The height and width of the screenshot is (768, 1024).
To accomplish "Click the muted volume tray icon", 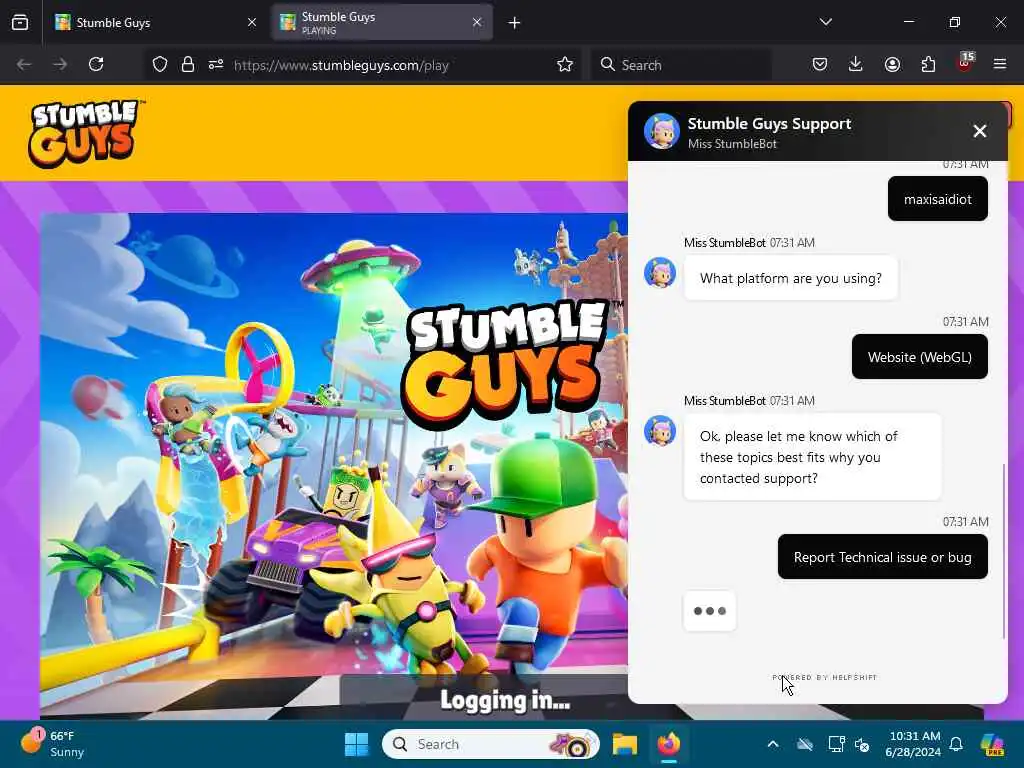I will pyautogui.click(x=862, y=744).
